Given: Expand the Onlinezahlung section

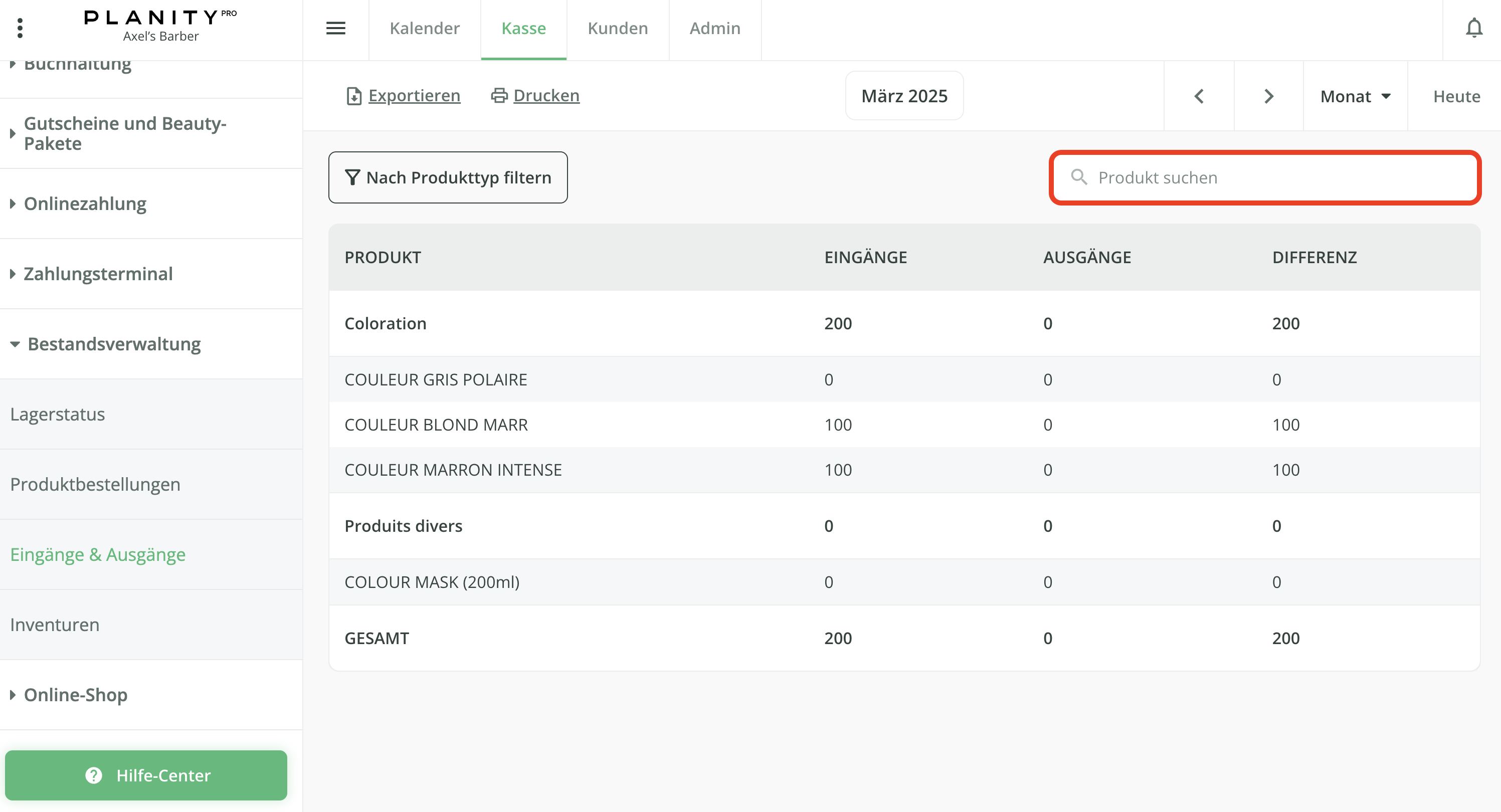Looking at the screenshot, I should click(85, 204).
